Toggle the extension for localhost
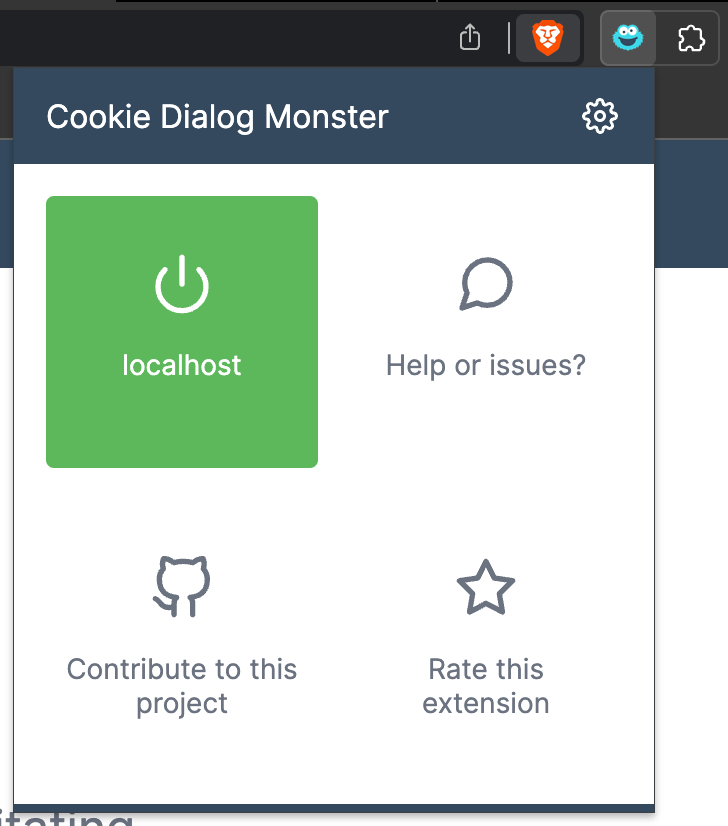Image resolution: width=728 pixels, height=826 pixels. coord(182,332)
